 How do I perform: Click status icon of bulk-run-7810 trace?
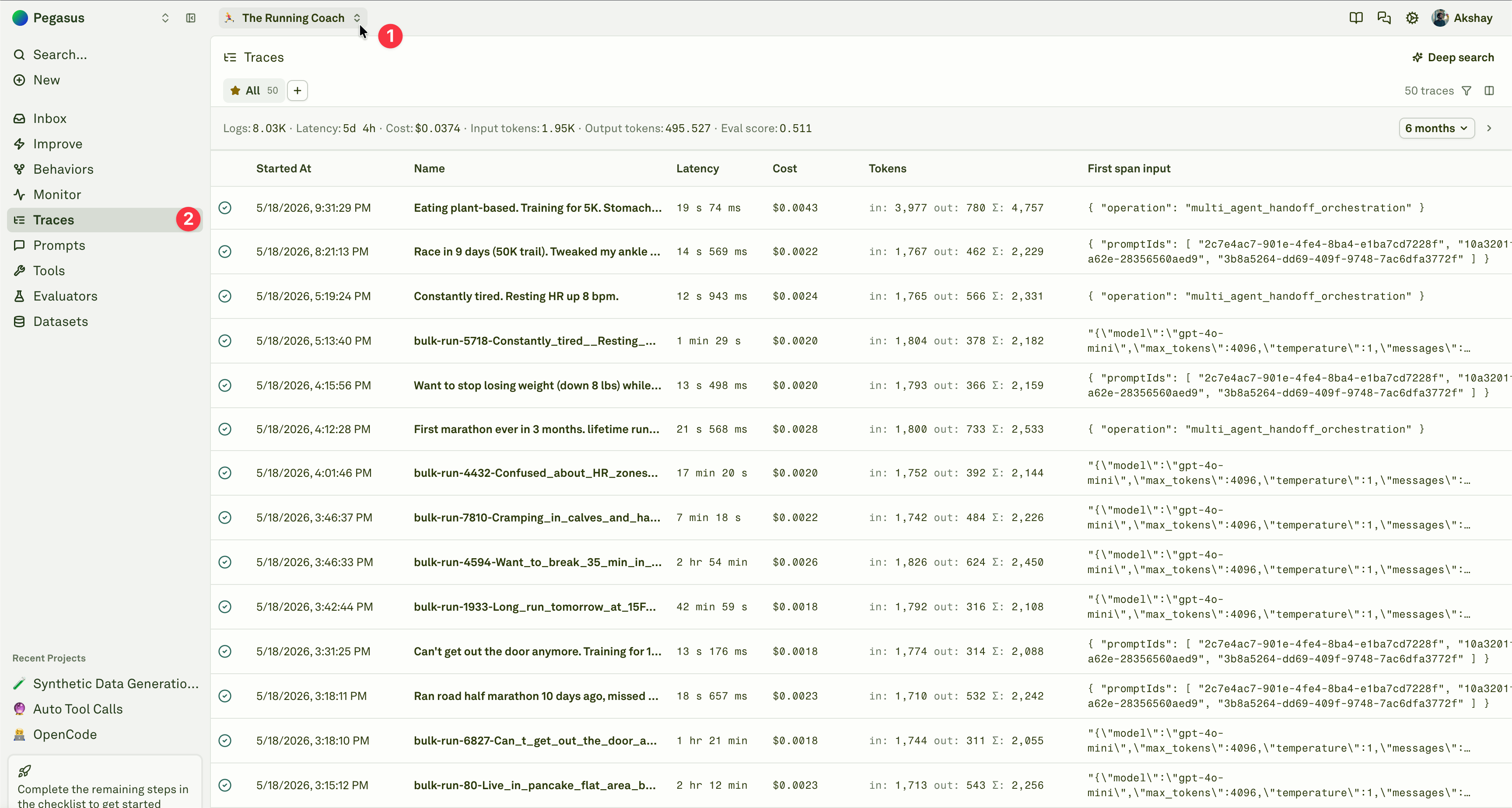[225, 518]
